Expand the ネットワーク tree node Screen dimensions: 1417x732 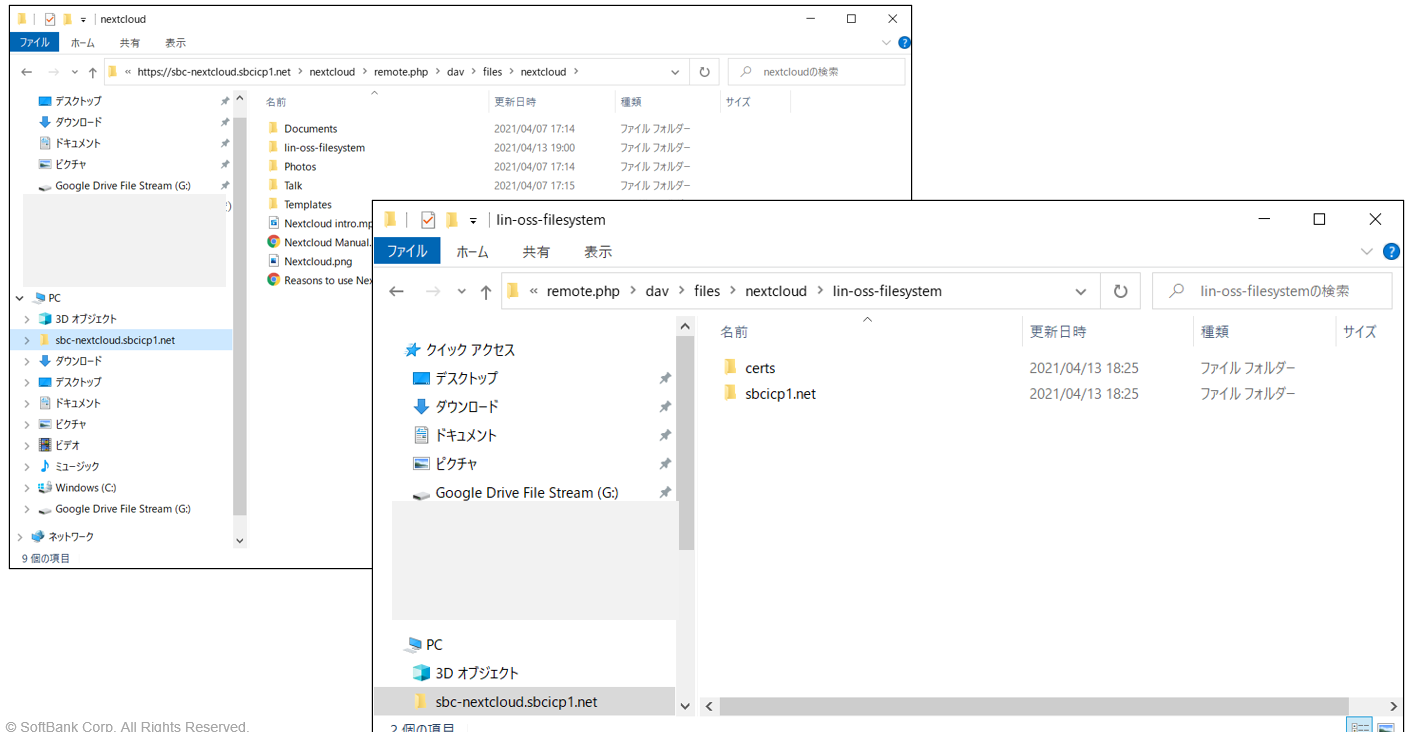click(x=19, y=537)
